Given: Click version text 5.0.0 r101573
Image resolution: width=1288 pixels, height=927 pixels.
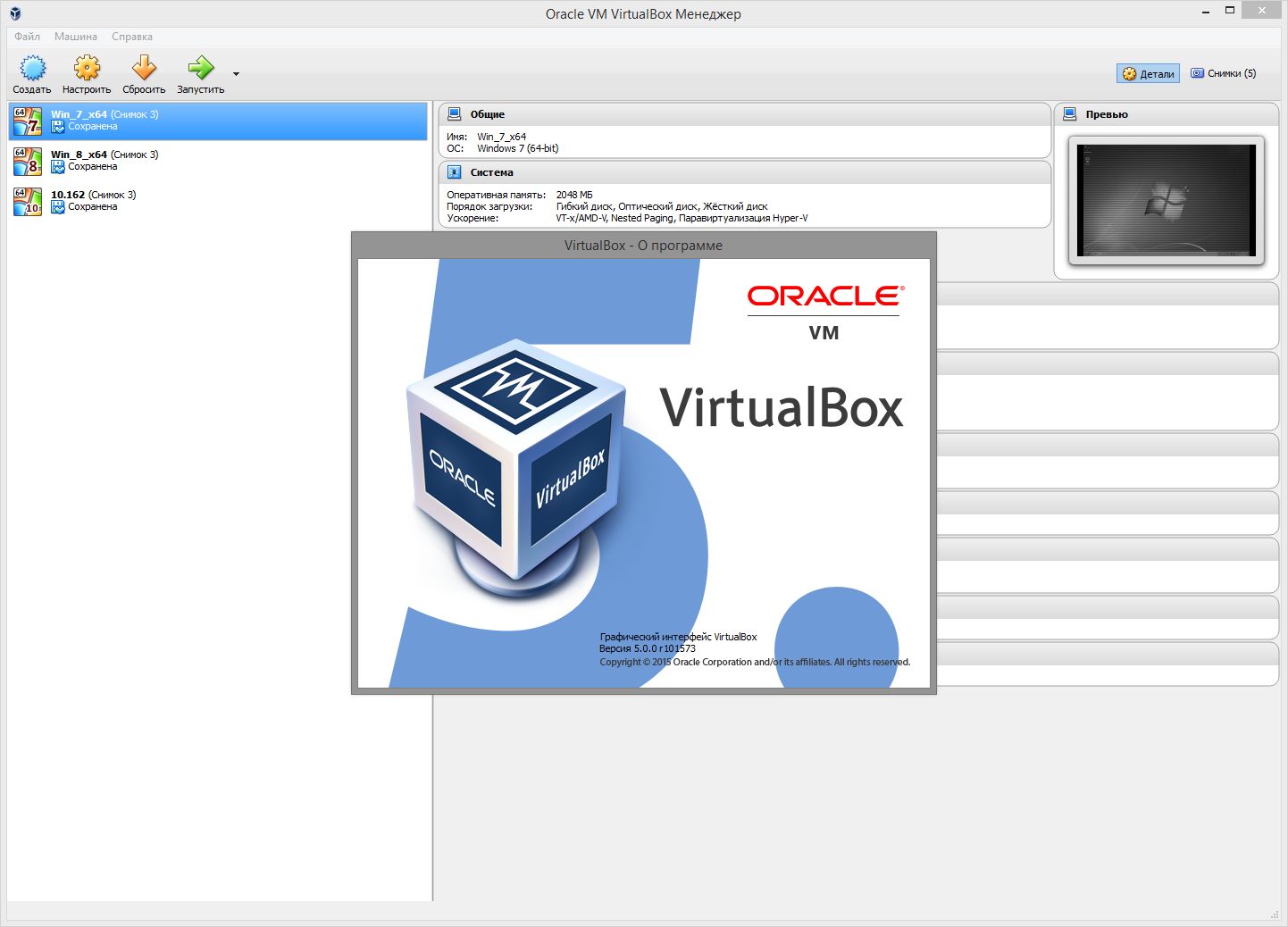Looking at the screenshot, I should [x=648, y=649].
